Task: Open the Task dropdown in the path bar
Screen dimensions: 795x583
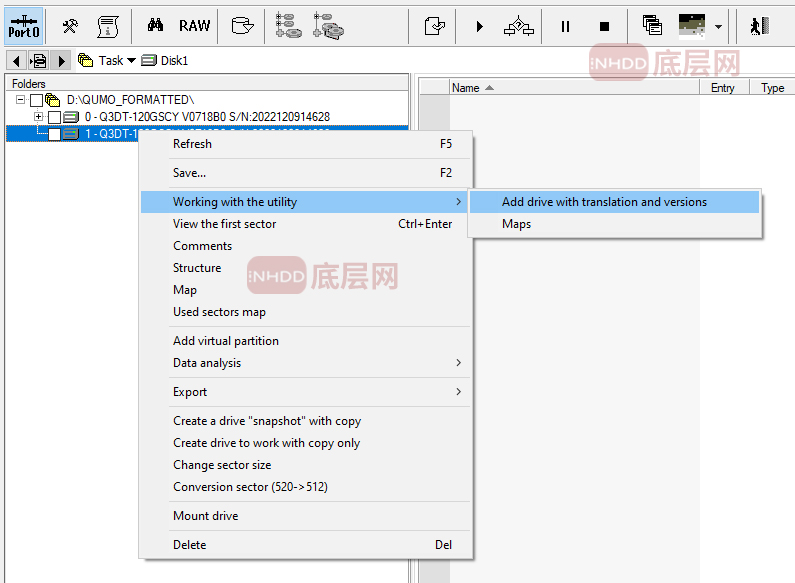Action: [x=118, y=61]
